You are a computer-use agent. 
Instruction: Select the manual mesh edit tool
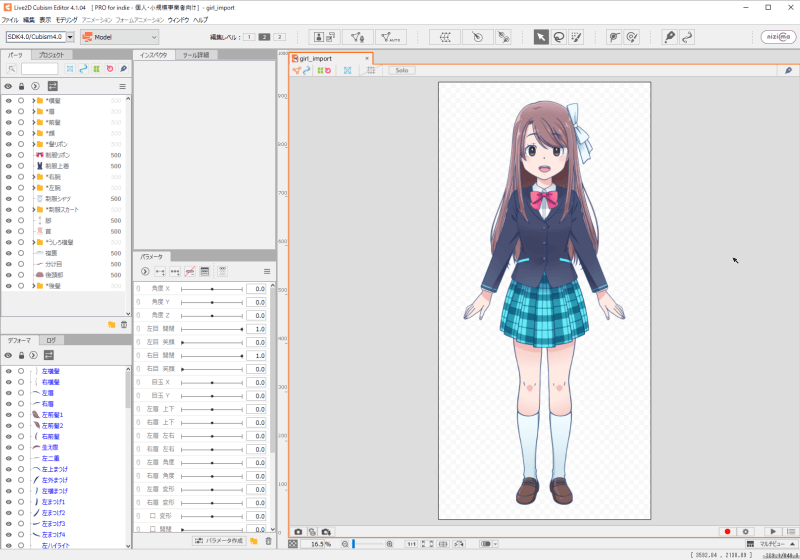point(357,37)
